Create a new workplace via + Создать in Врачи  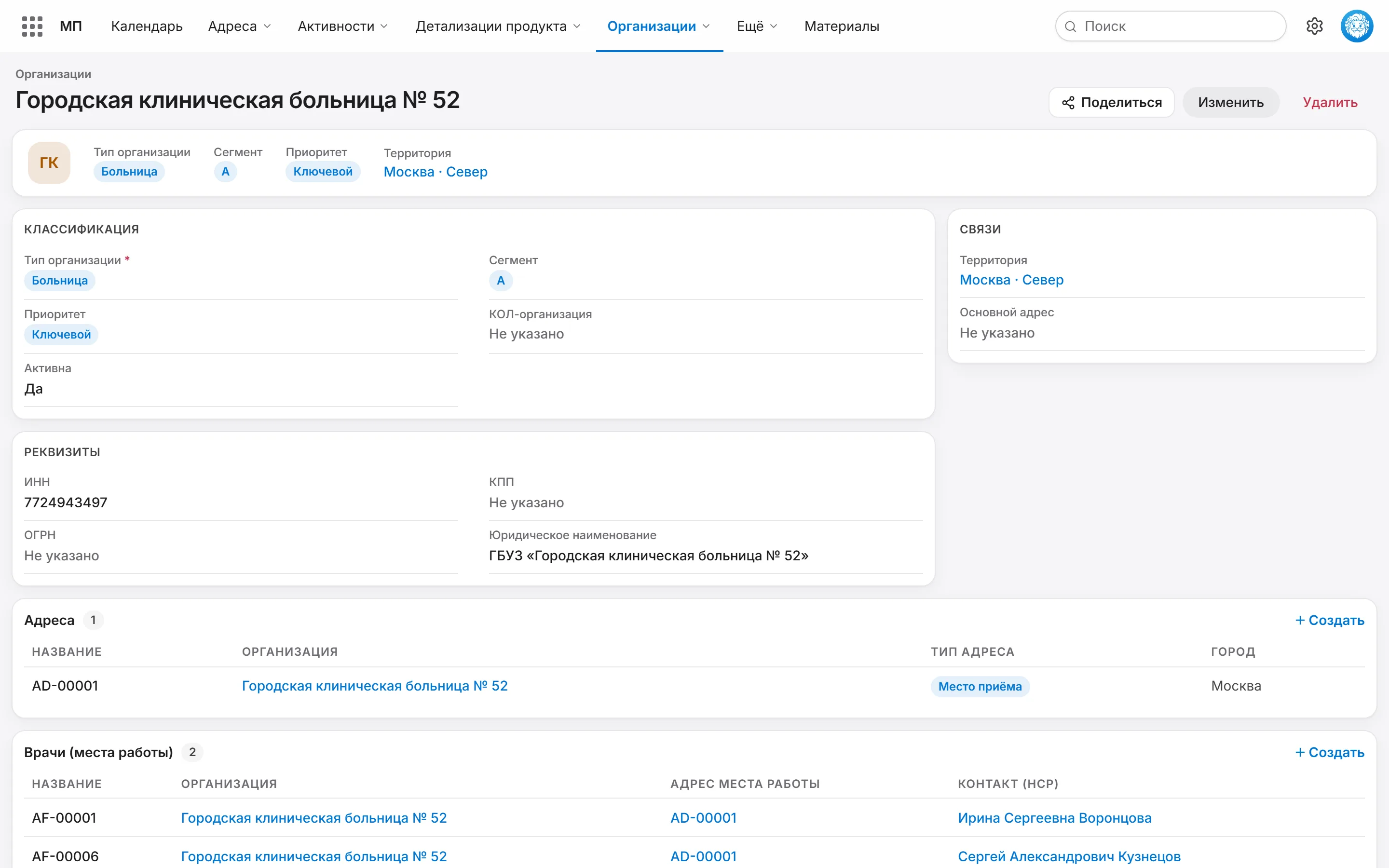[x=1329, y=753]
